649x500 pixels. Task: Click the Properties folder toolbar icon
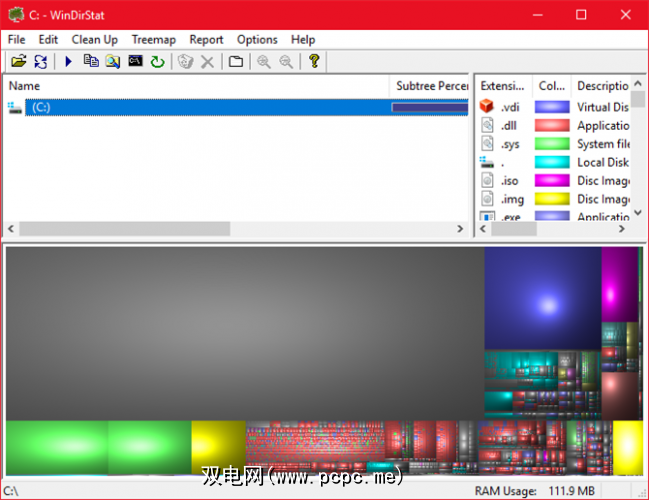click(236, 62)
